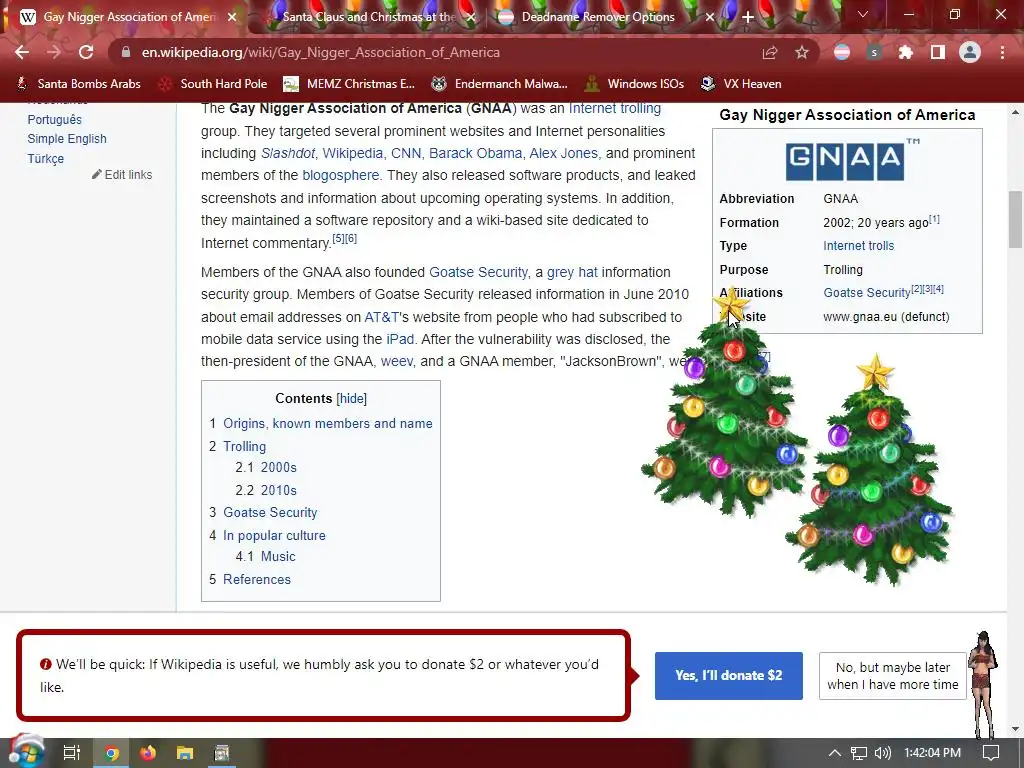Image resolution: width=1024 pixels, height=768 pixels.
Task: Open the Windows Start menu
Action: point(26,752)
